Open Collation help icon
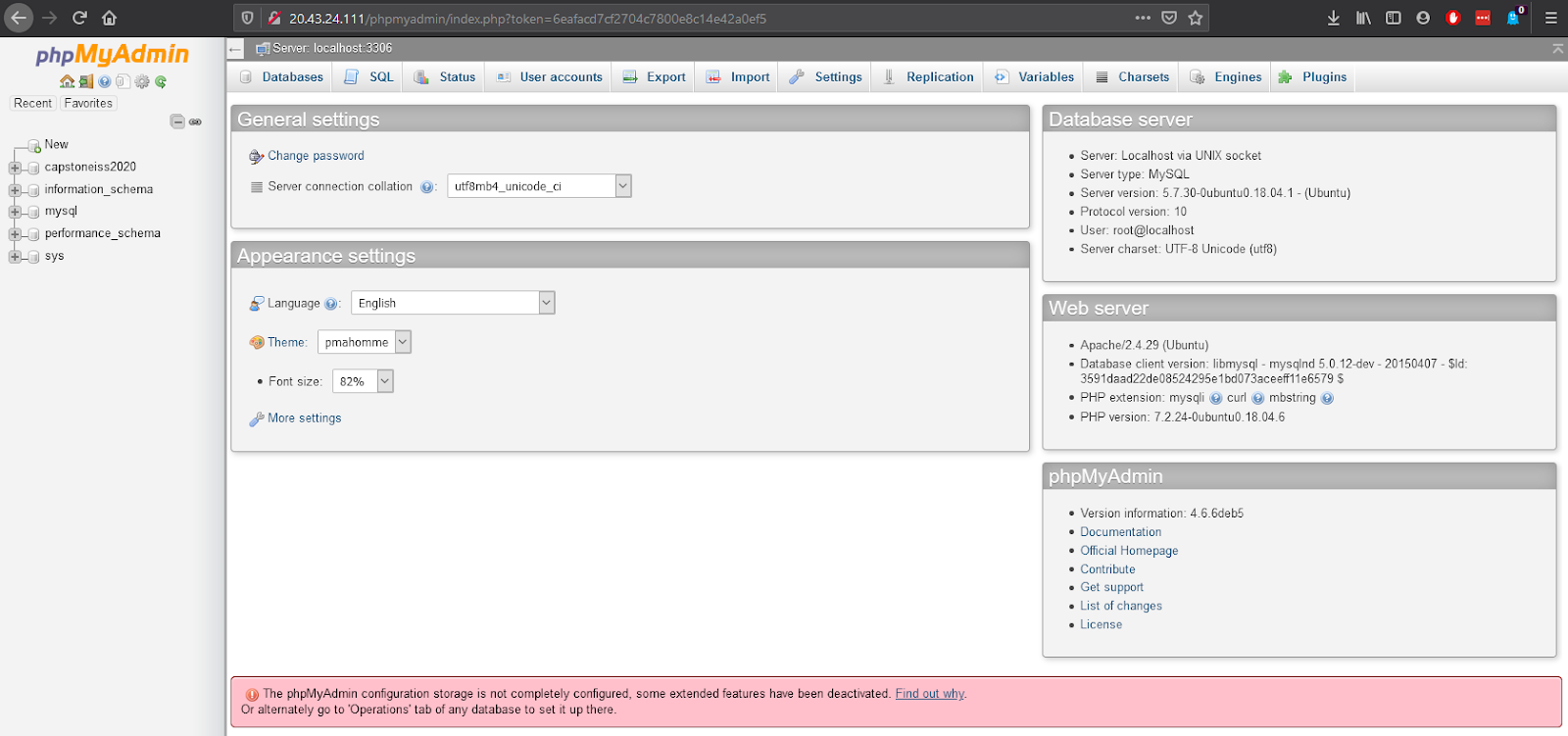The width and height of the screenshot is (1568, 736). point(426,187)
